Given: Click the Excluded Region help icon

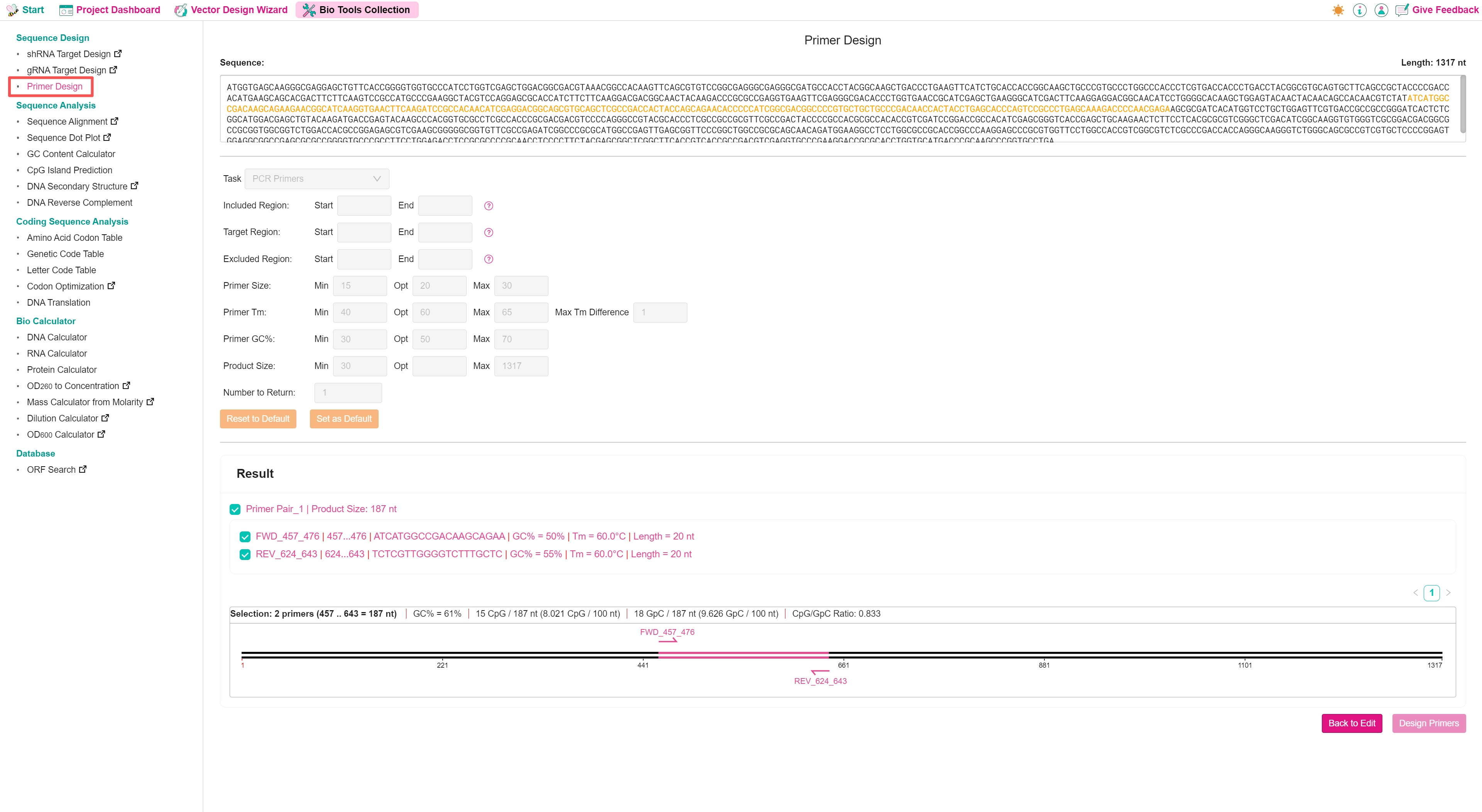Looking at the screenshot, I should 489,259.
